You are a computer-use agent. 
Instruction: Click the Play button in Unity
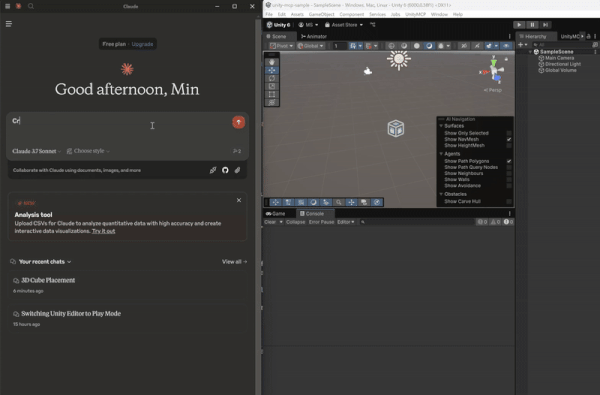pos(519,24)
